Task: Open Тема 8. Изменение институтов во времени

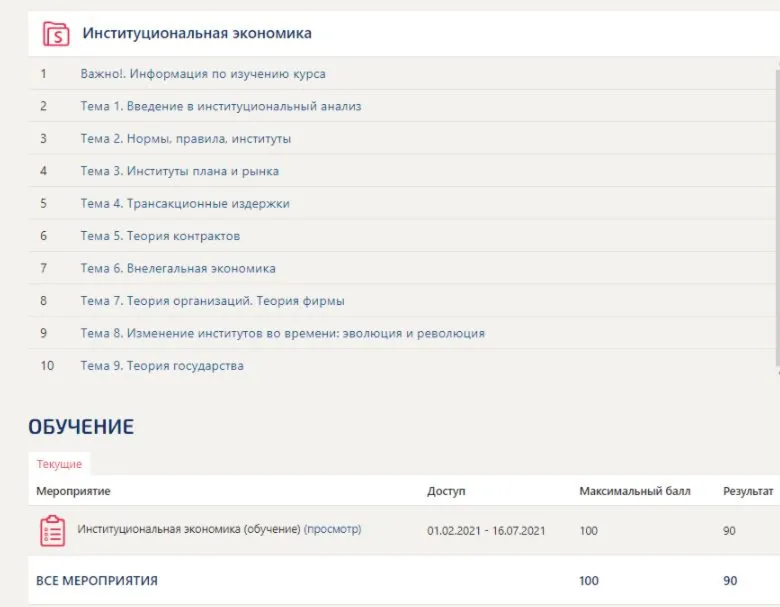Action: point(283,333)
